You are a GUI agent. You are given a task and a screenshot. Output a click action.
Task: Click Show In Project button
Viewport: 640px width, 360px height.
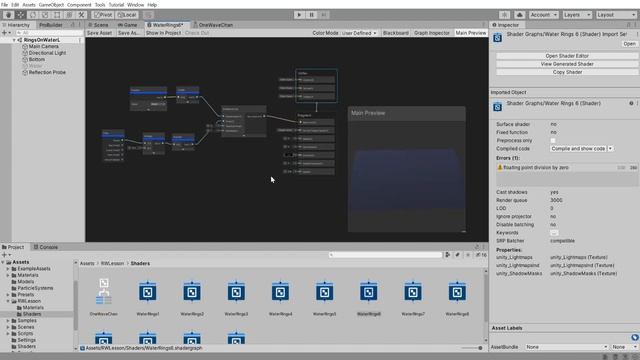[x=163, y=33]
